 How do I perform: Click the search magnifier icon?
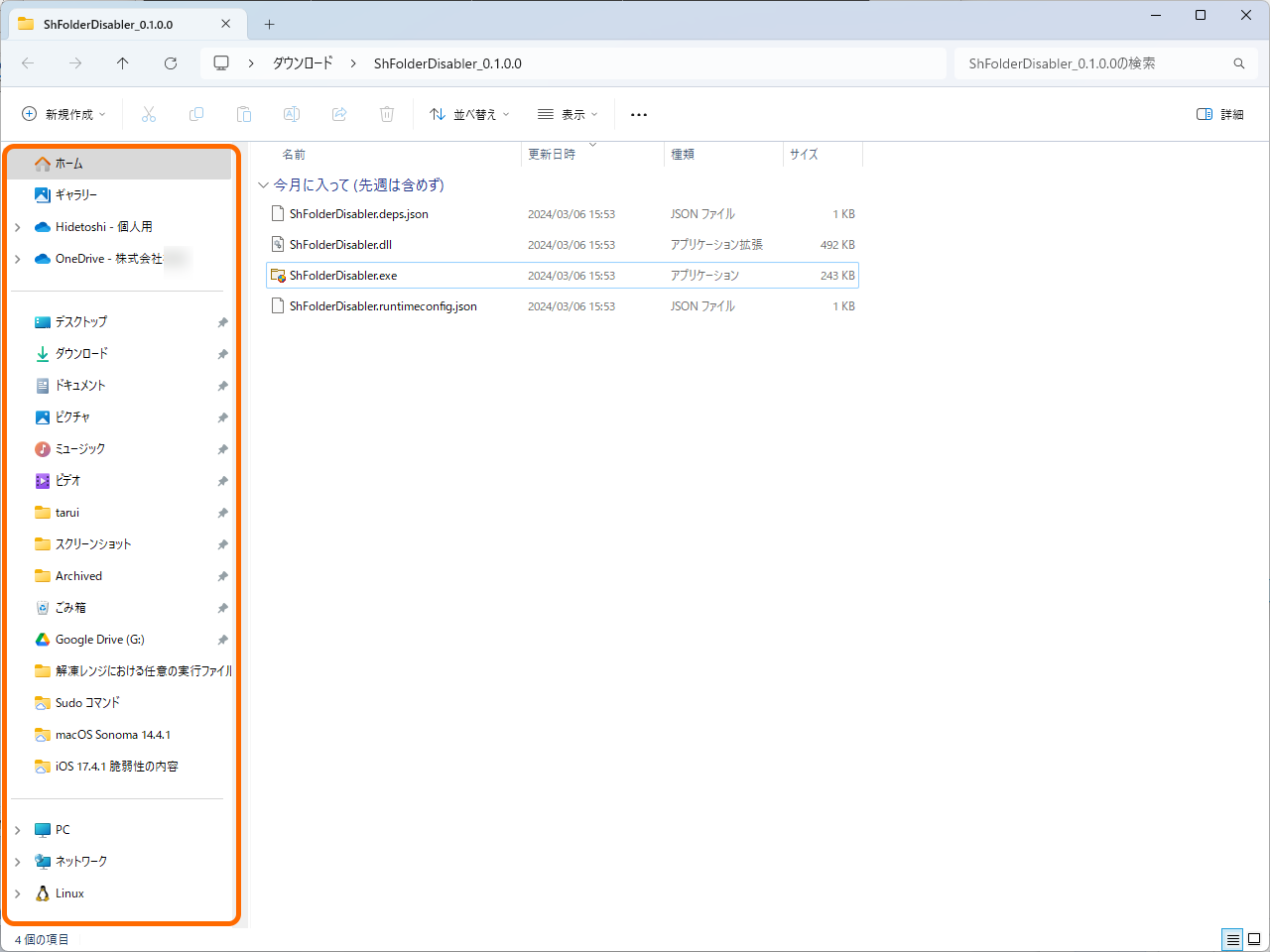coord(1239,63)
